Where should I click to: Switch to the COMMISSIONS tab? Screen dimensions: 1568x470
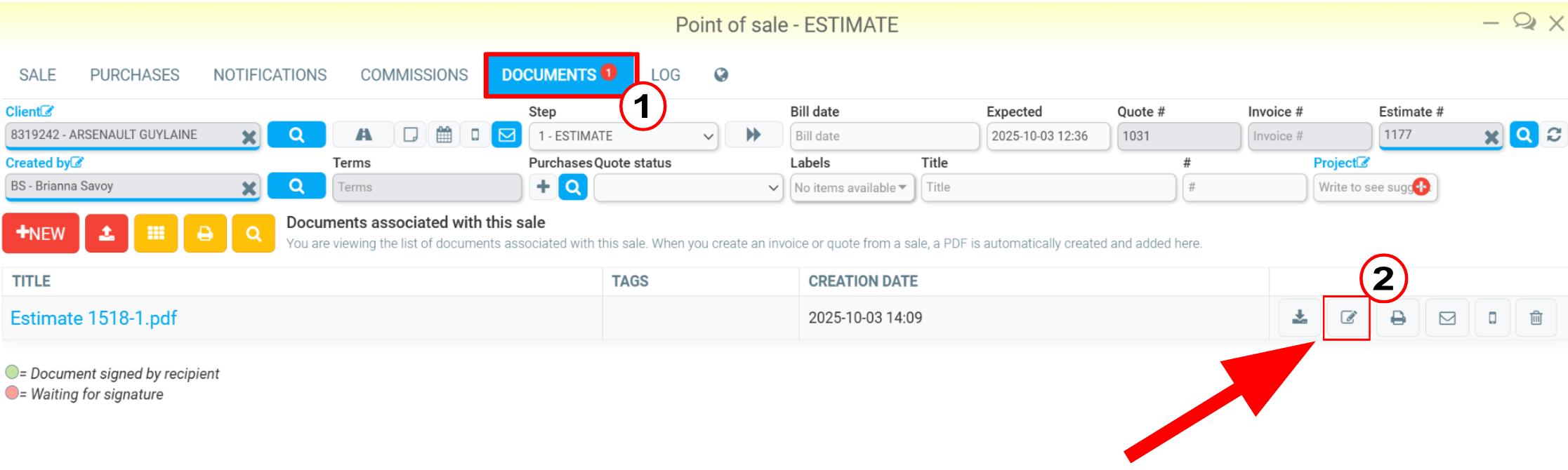click(x=414, y=75)
